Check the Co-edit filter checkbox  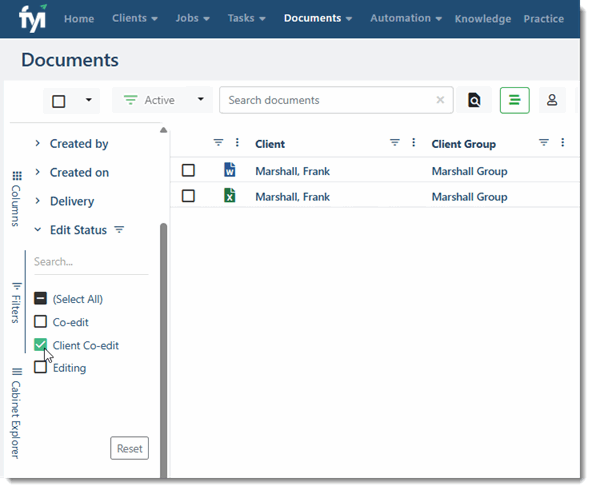pyautogui.click(x=40, y=322)
